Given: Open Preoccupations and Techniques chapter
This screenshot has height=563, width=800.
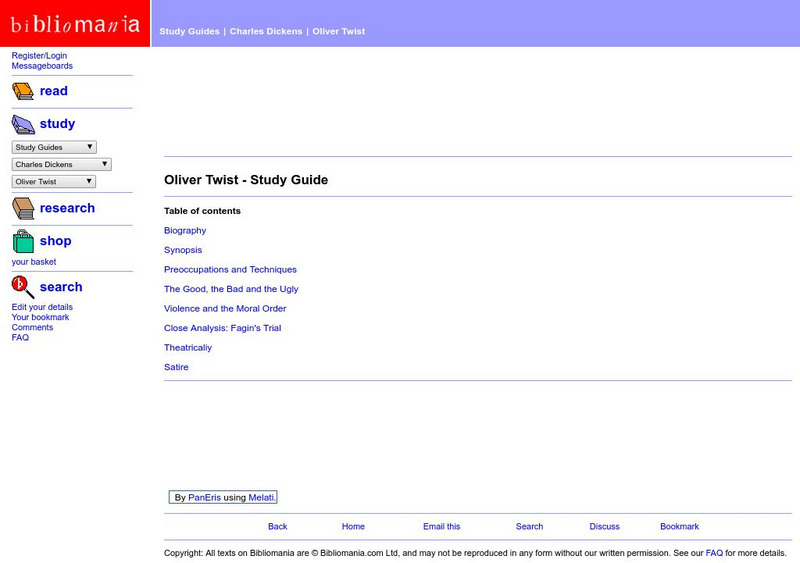Looking at the screenshot, I should tap(230, 269).
